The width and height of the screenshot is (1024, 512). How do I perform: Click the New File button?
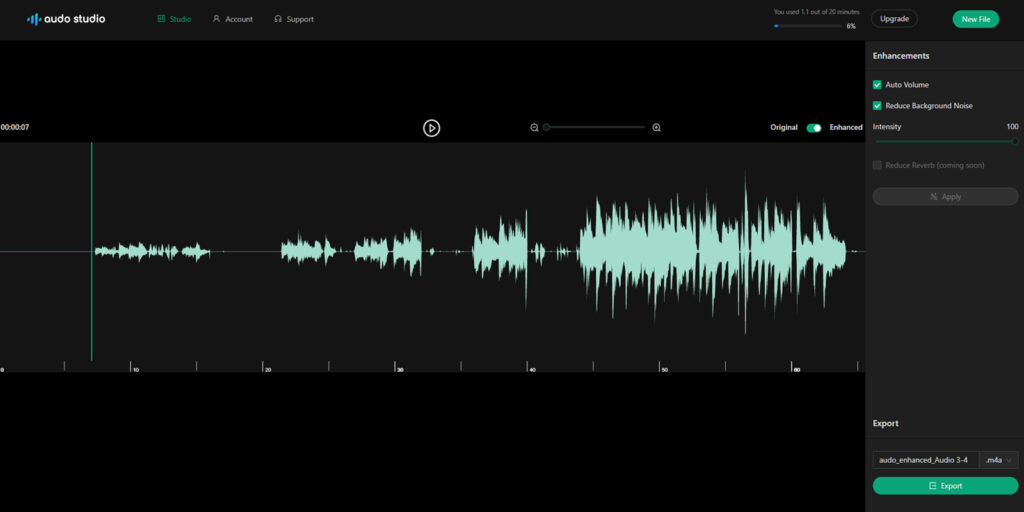(x=976, y=19)
